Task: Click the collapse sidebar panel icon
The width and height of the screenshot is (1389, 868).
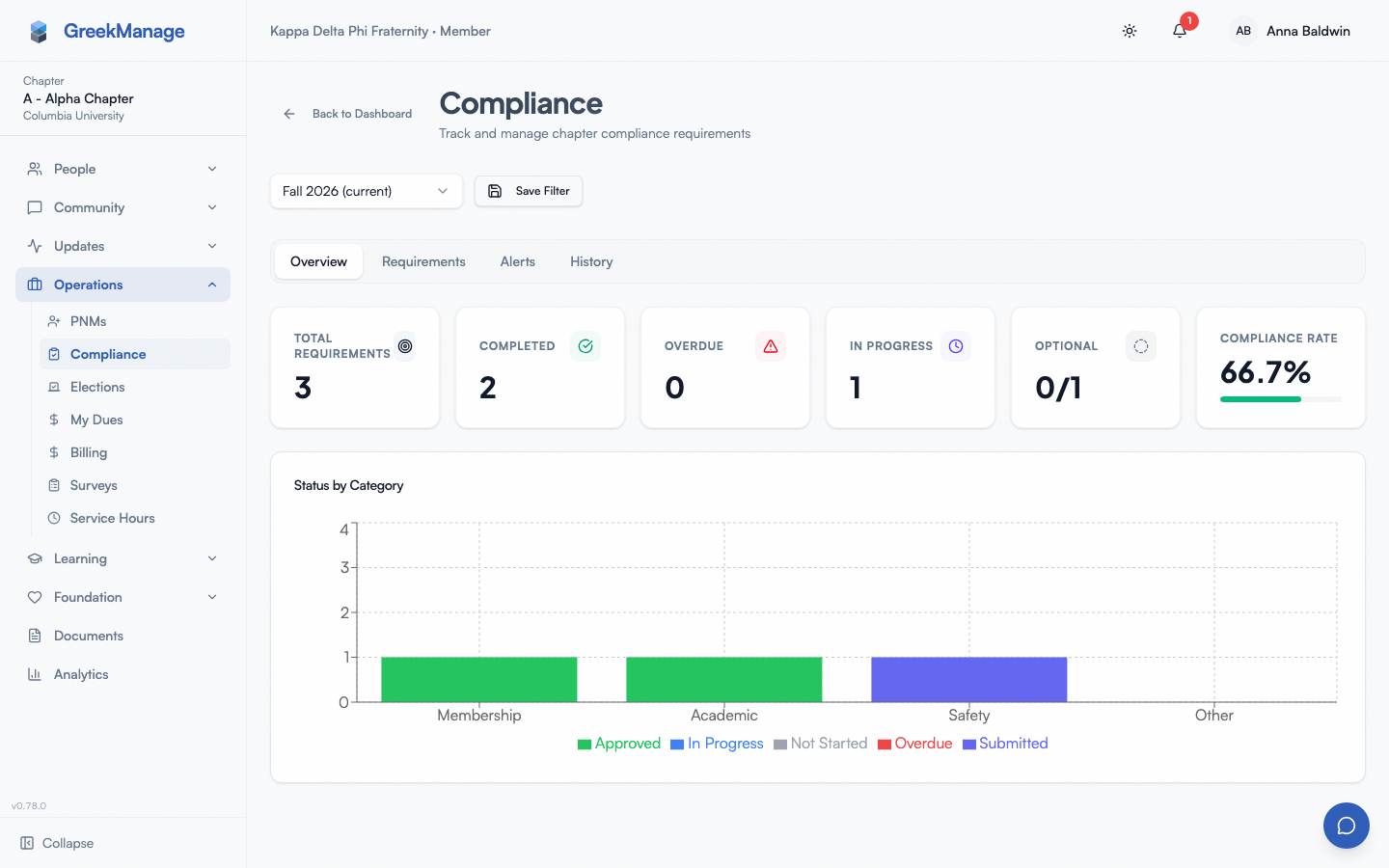Action: tap(27, 843)
